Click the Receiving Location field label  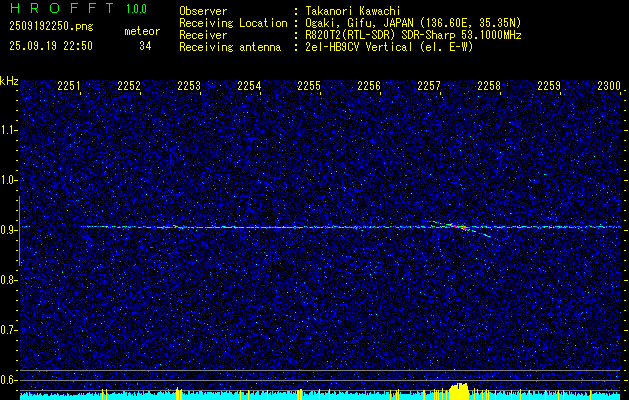tap(233, 23)
